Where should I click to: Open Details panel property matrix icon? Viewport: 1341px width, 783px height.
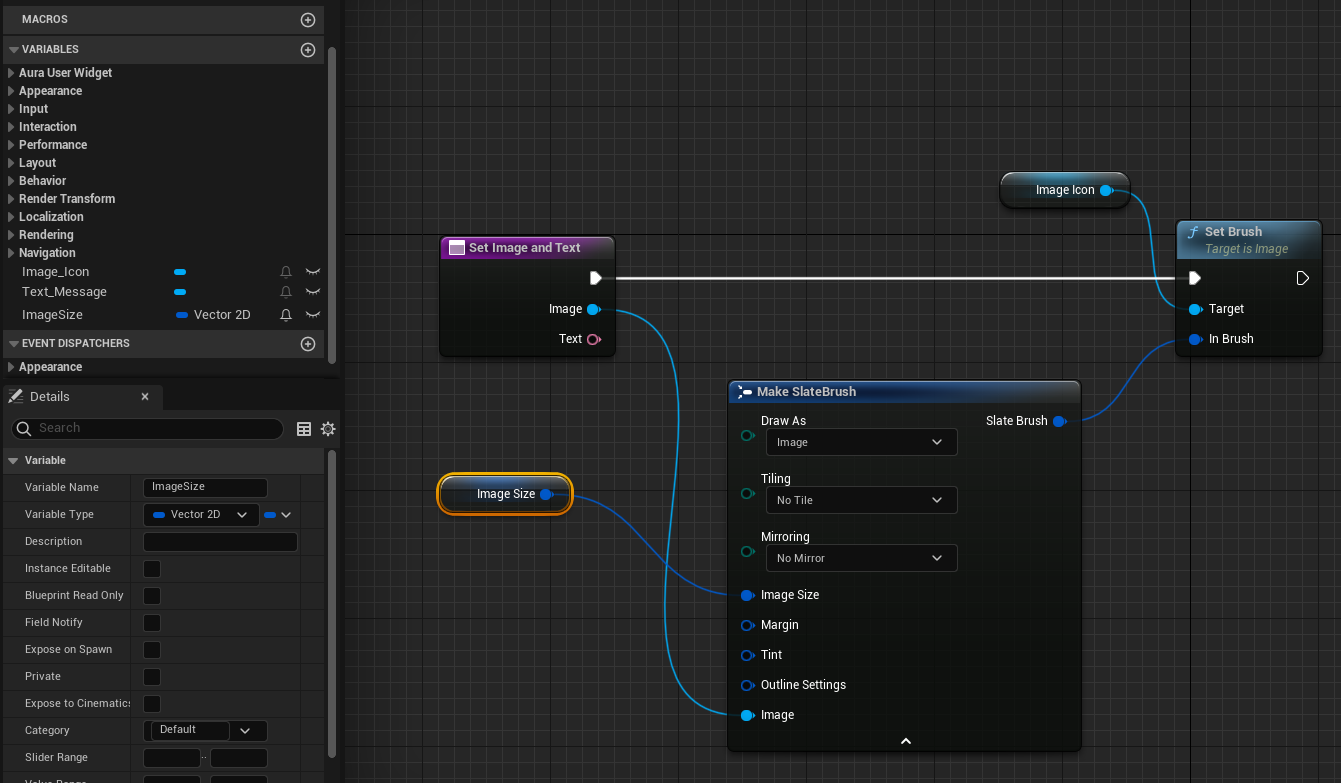(x=304, y=429)
